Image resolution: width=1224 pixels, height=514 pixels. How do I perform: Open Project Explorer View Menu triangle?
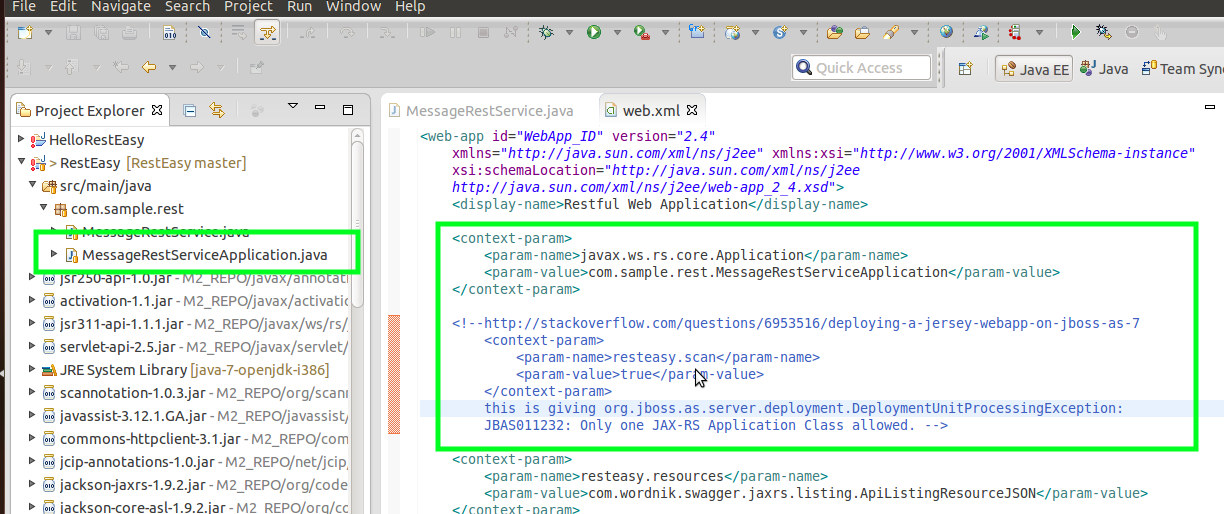[x=293, y=107]
